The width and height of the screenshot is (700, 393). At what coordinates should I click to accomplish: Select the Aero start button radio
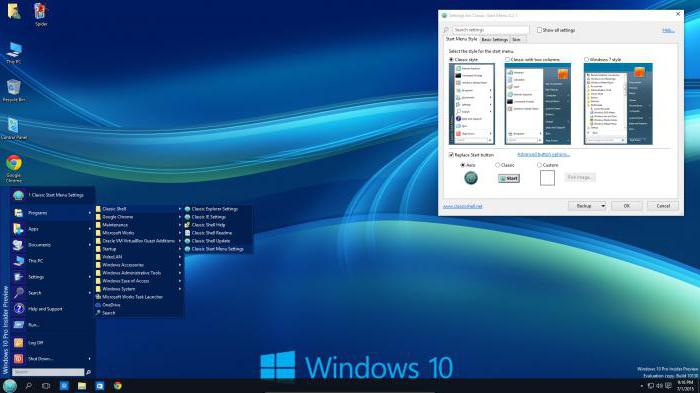pyautogui.click(x=463, y=165)
